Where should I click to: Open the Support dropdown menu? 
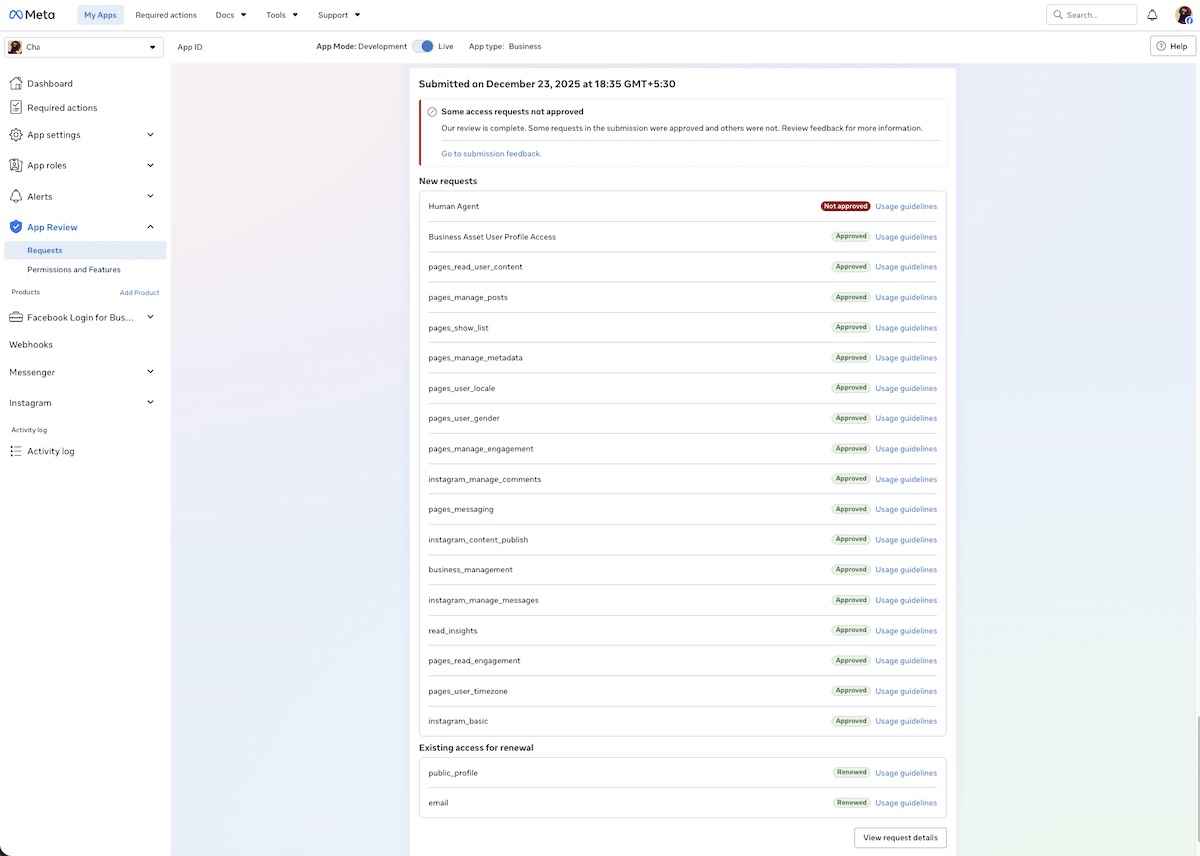click(x=339, y=15)
